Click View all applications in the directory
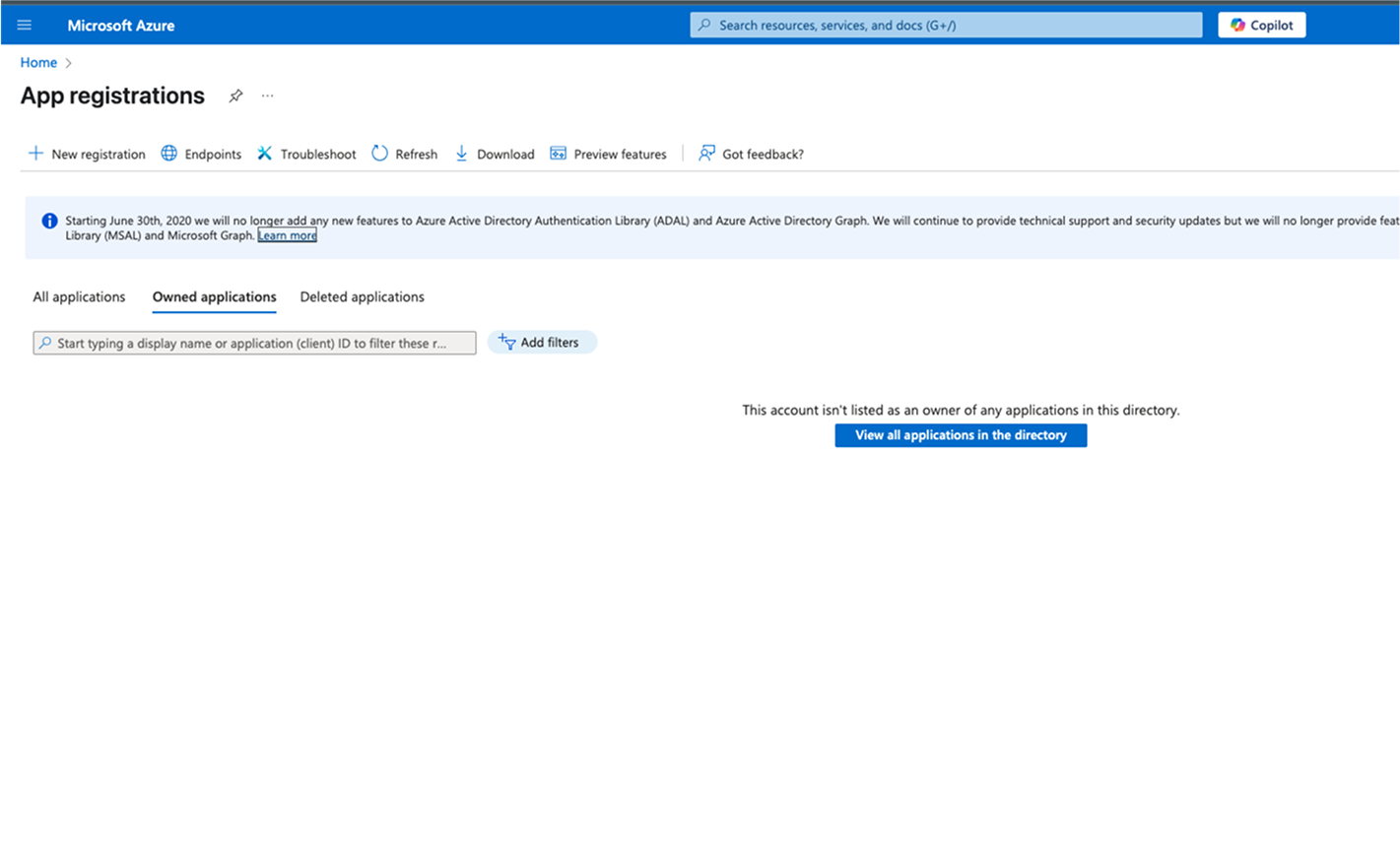Screen dimensions: 1400x841 [x=961, y=435]
